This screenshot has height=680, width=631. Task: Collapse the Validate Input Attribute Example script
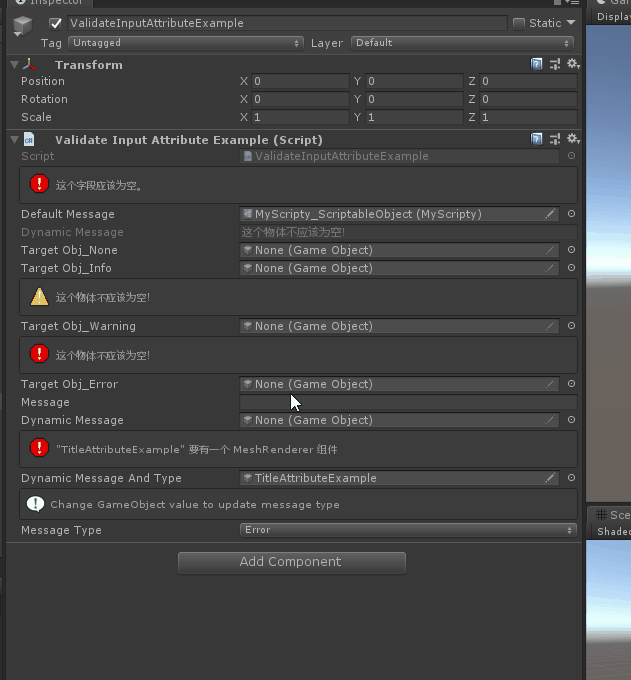(x=14, y=140)
